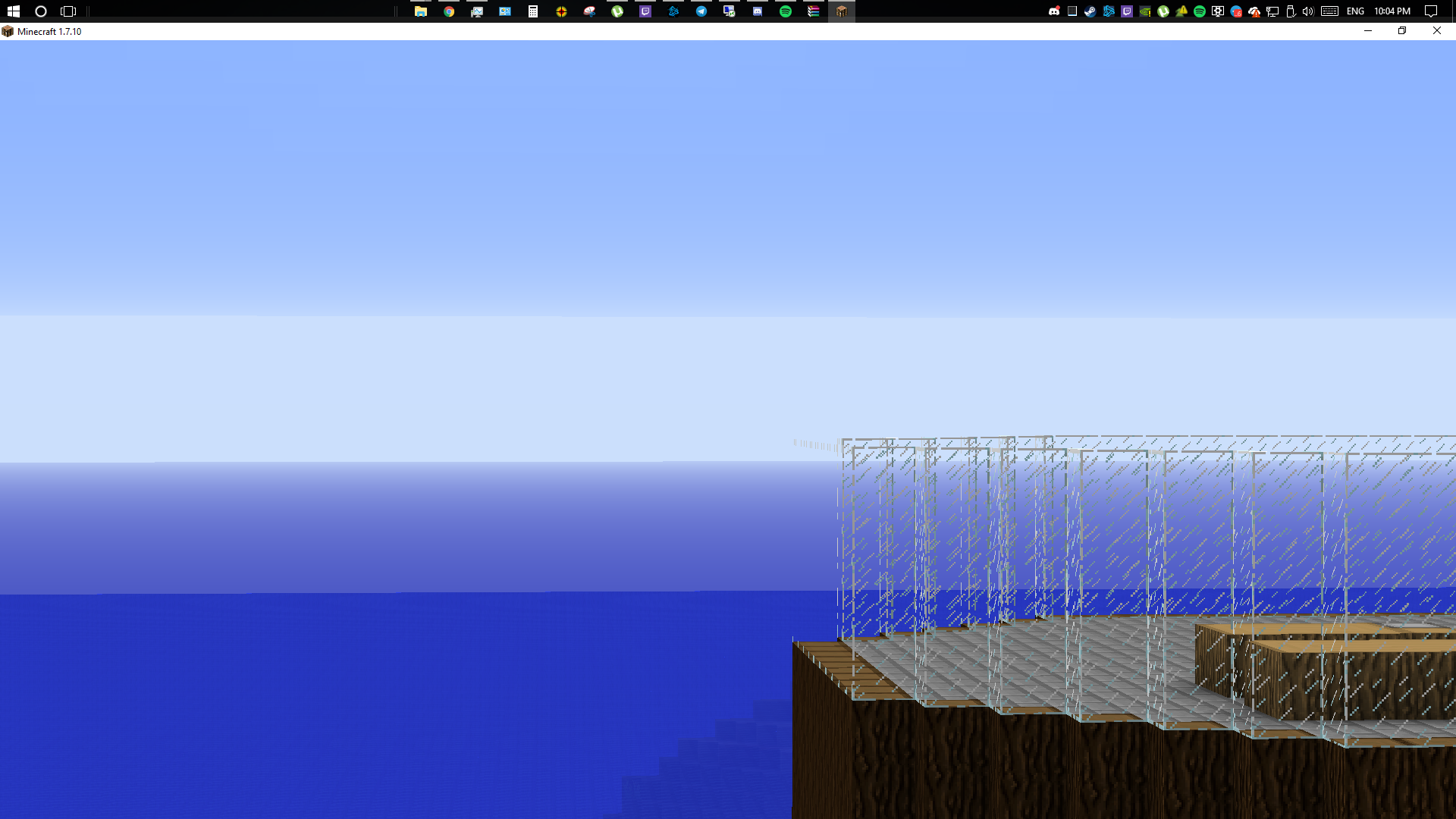
Task: Open Discord notification icon in system tray
Action: point(1054,11)
